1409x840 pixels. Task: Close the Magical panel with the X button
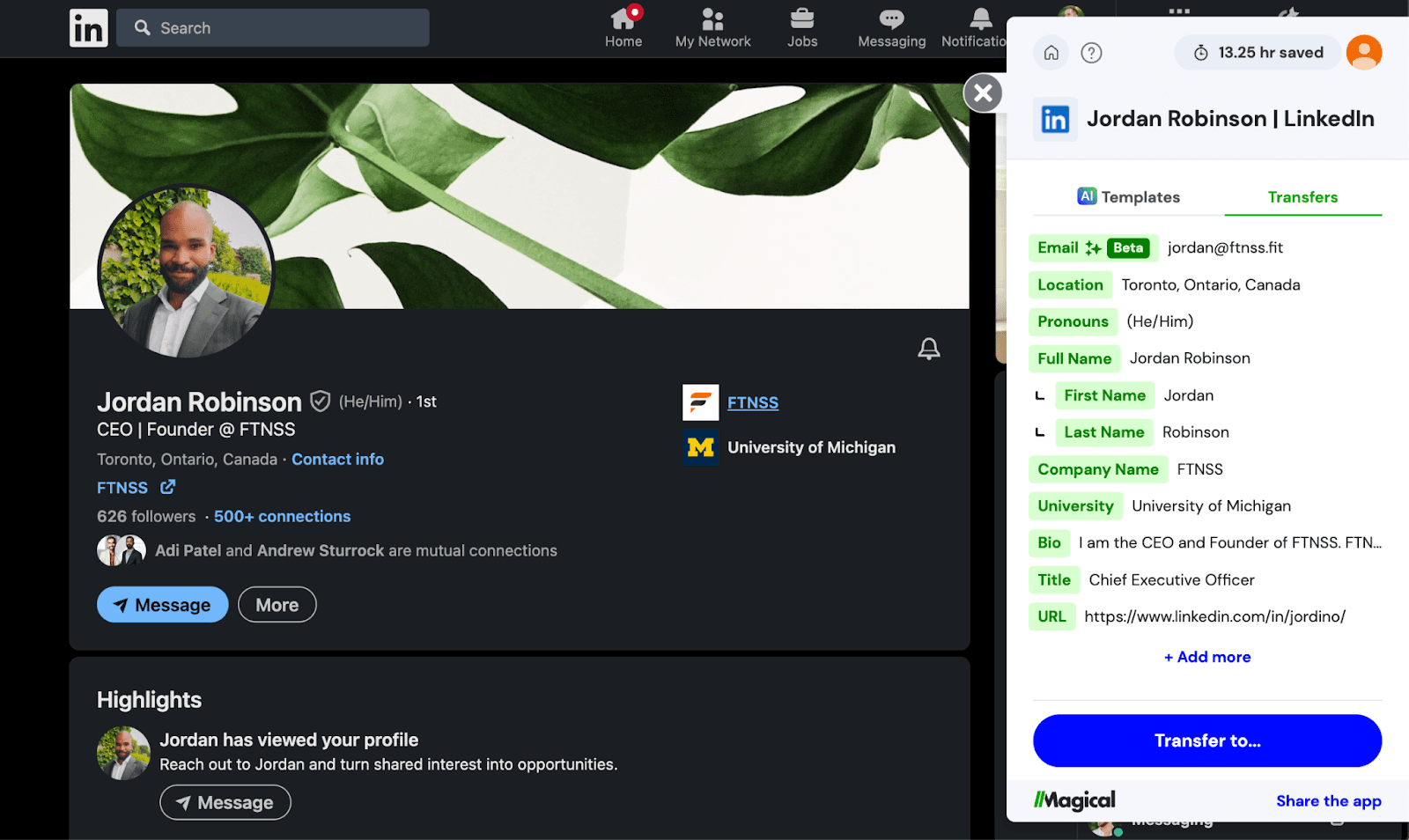983,92
